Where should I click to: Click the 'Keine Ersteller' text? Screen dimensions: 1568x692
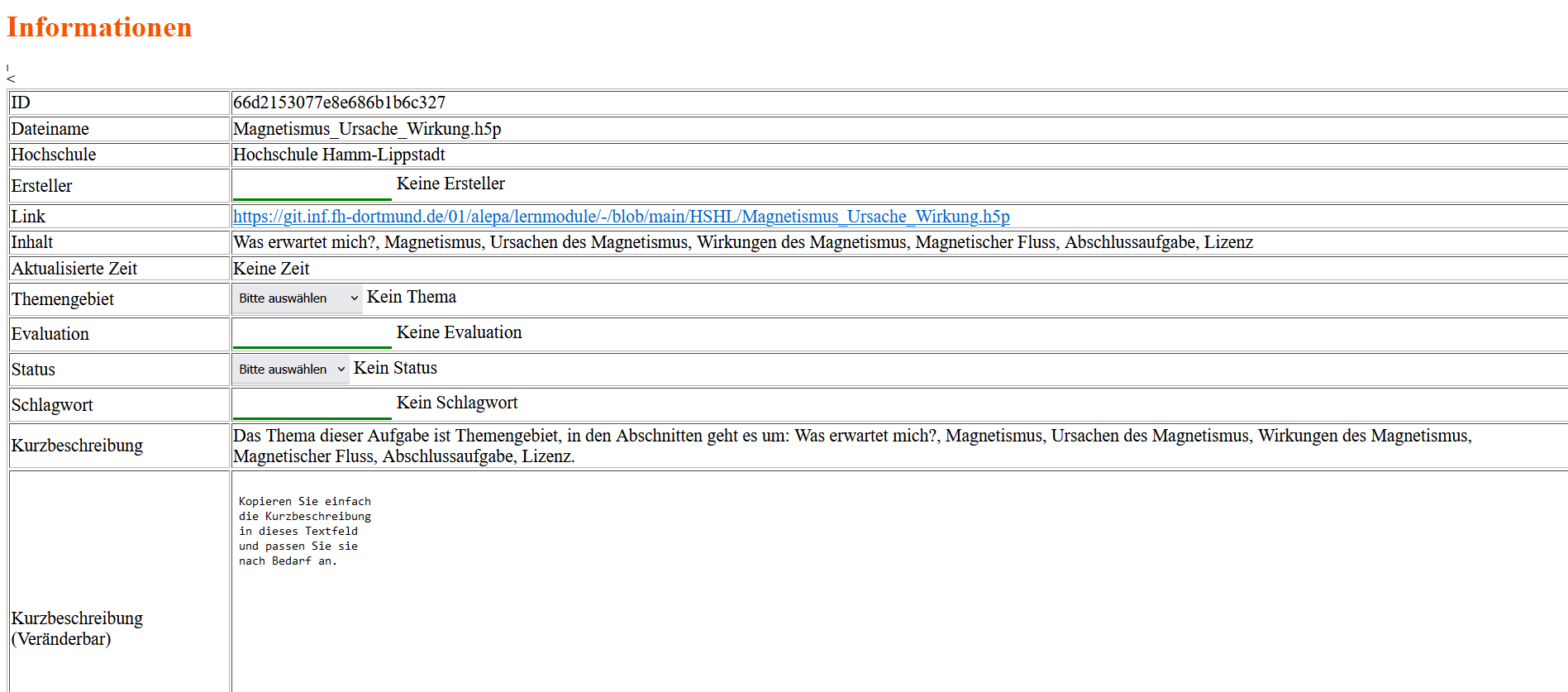(x=450, y=184)
